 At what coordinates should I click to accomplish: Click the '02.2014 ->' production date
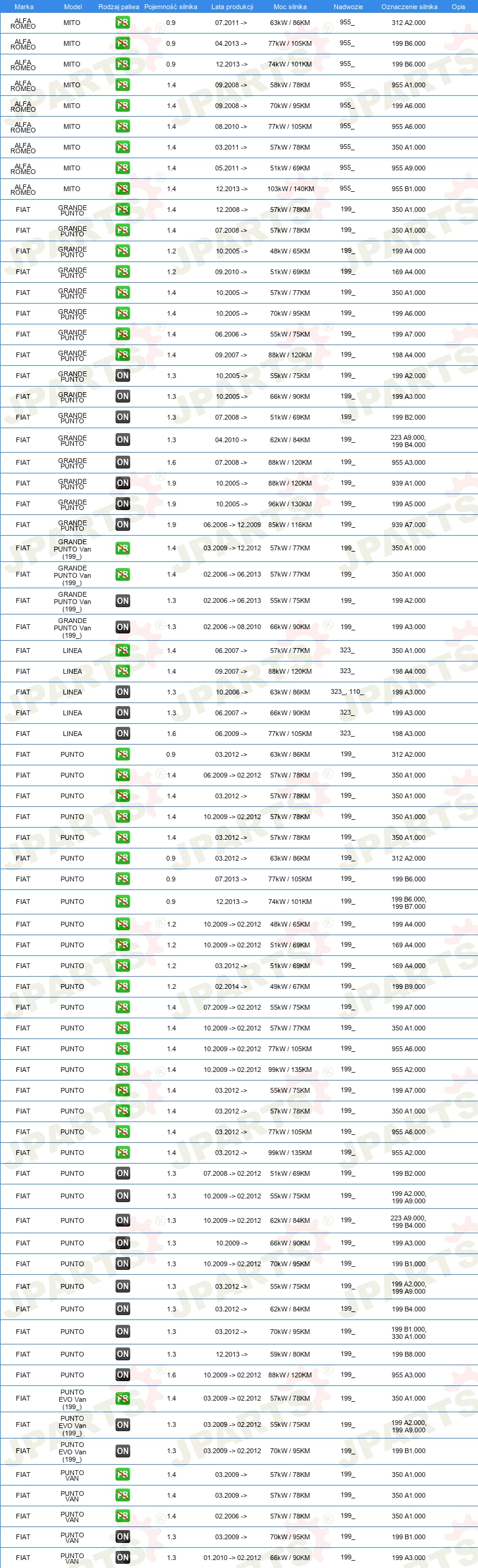click(x=231, y=986)
